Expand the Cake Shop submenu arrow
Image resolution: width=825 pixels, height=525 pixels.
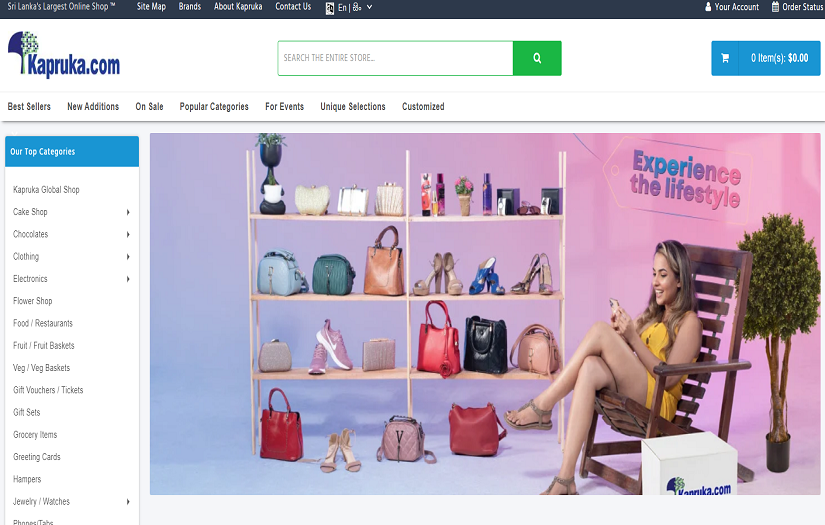pos(128,212)
